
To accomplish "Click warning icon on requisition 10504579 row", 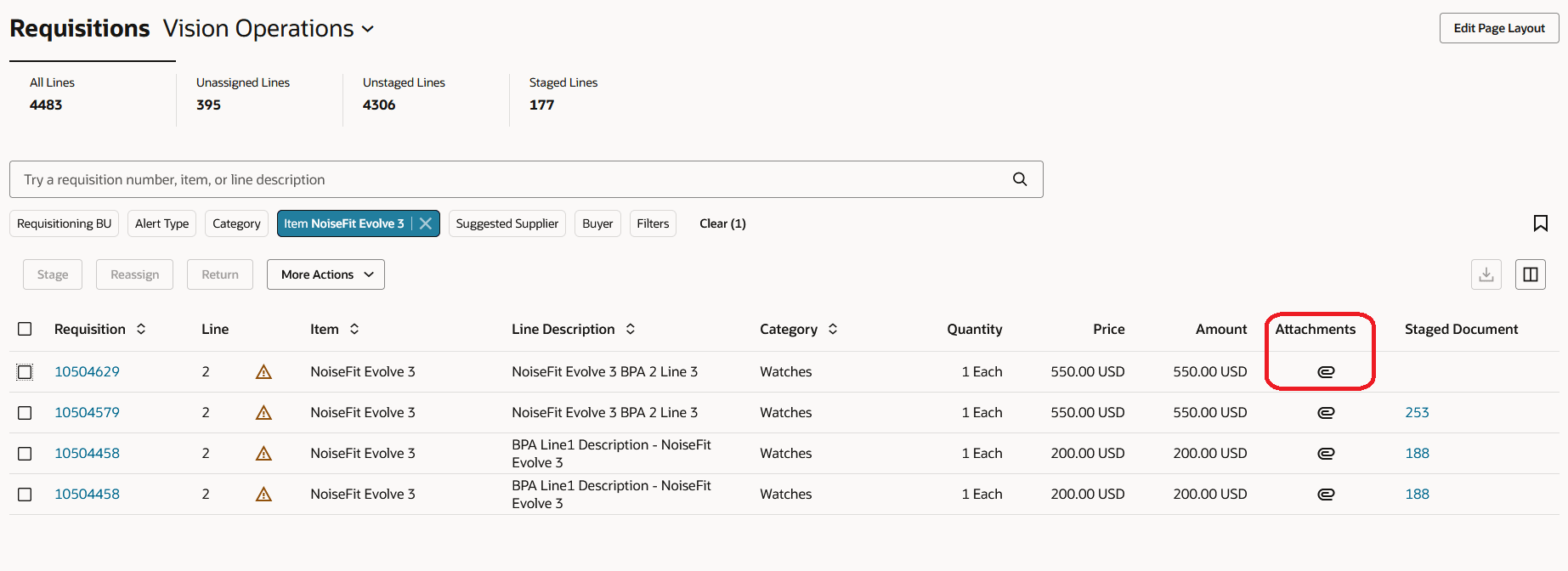I will coord(263,412).
